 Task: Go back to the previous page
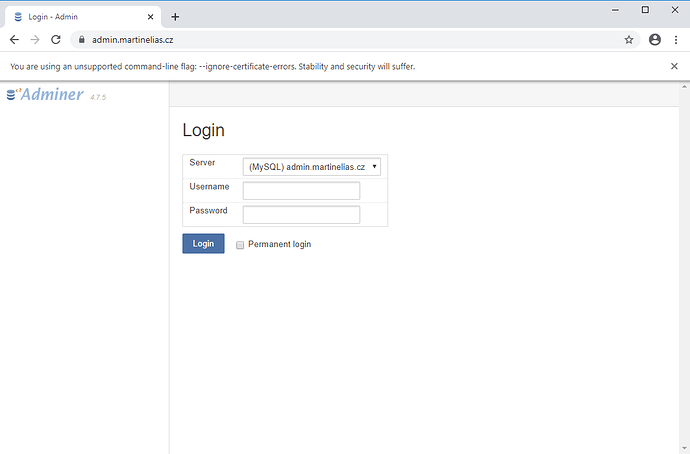(x=14, y=40)
